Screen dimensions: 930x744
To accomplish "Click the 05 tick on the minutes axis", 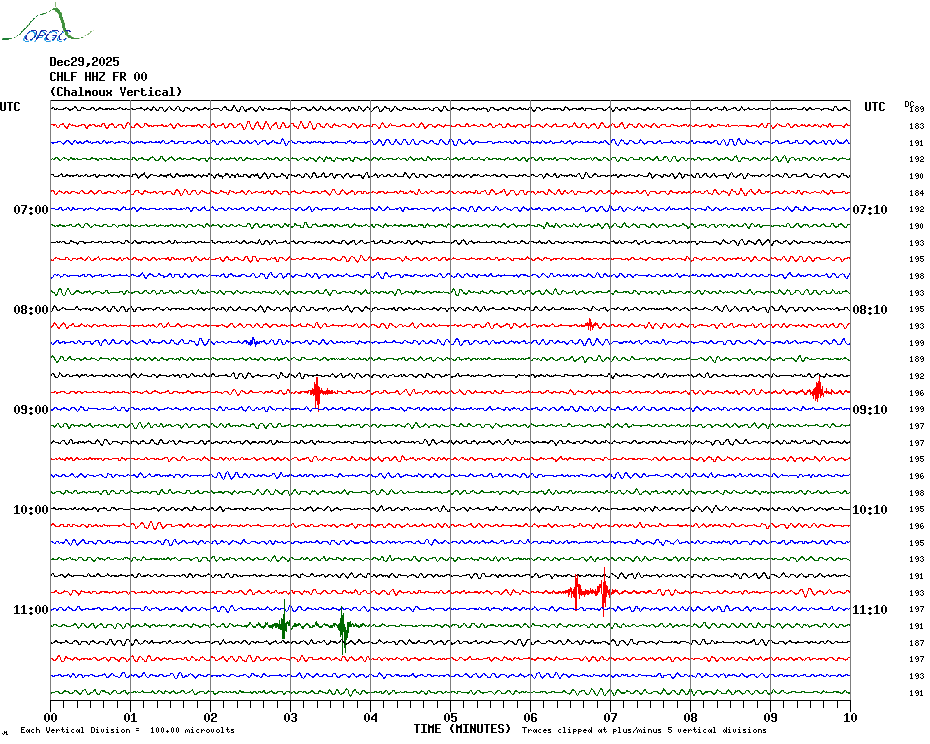I will (x=450, y=717).
